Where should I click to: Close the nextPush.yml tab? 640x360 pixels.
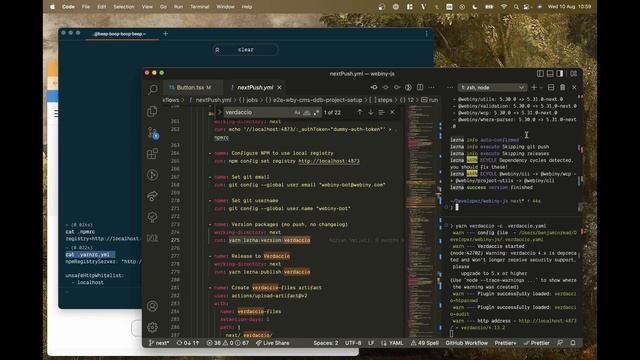279,87
